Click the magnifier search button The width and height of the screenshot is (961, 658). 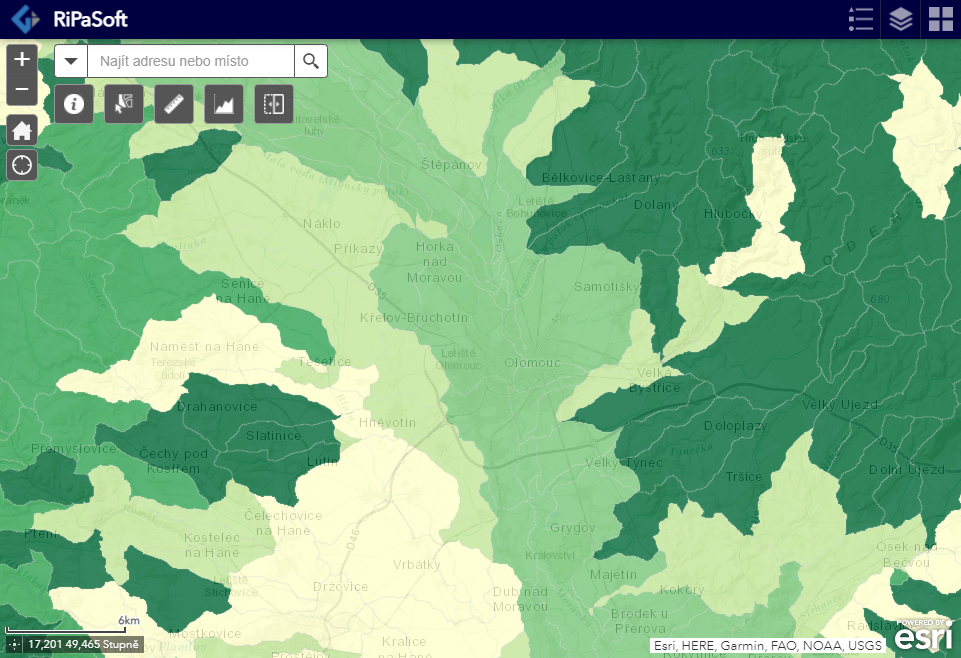click(311, 61)
